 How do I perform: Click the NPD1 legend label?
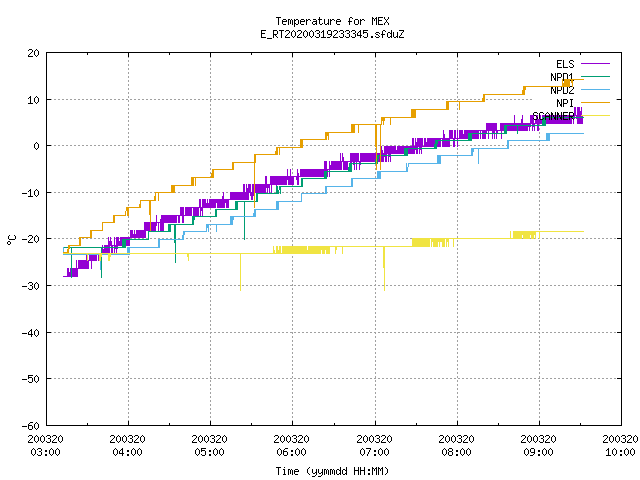tap(562, 77)
